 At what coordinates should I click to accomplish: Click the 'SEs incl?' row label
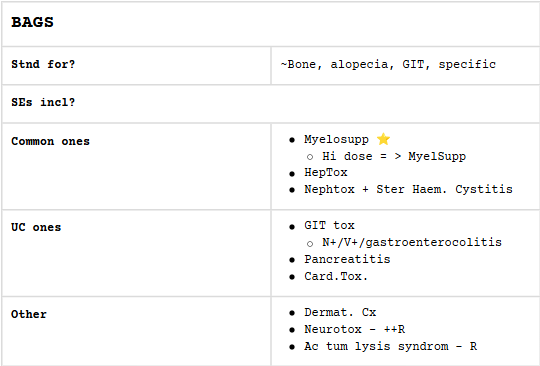coord(43,102)
